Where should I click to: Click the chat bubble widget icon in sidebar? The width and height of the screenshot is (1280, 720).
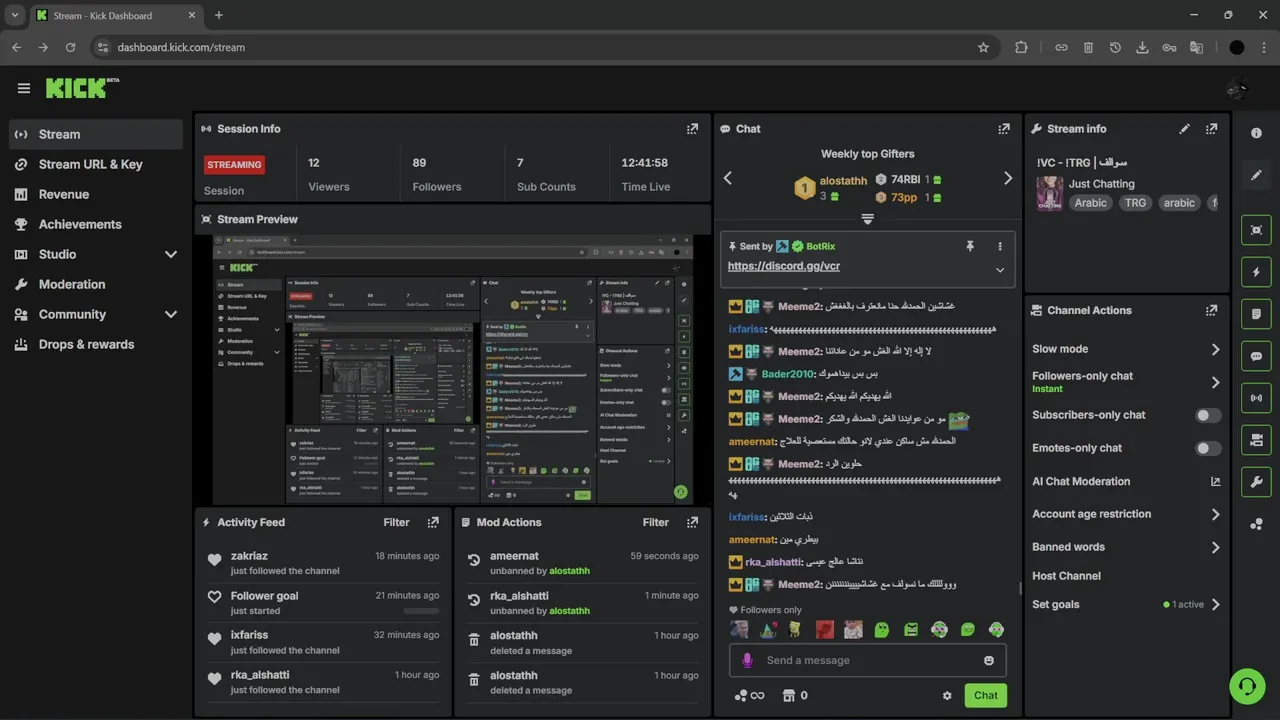coord(1256,356)
